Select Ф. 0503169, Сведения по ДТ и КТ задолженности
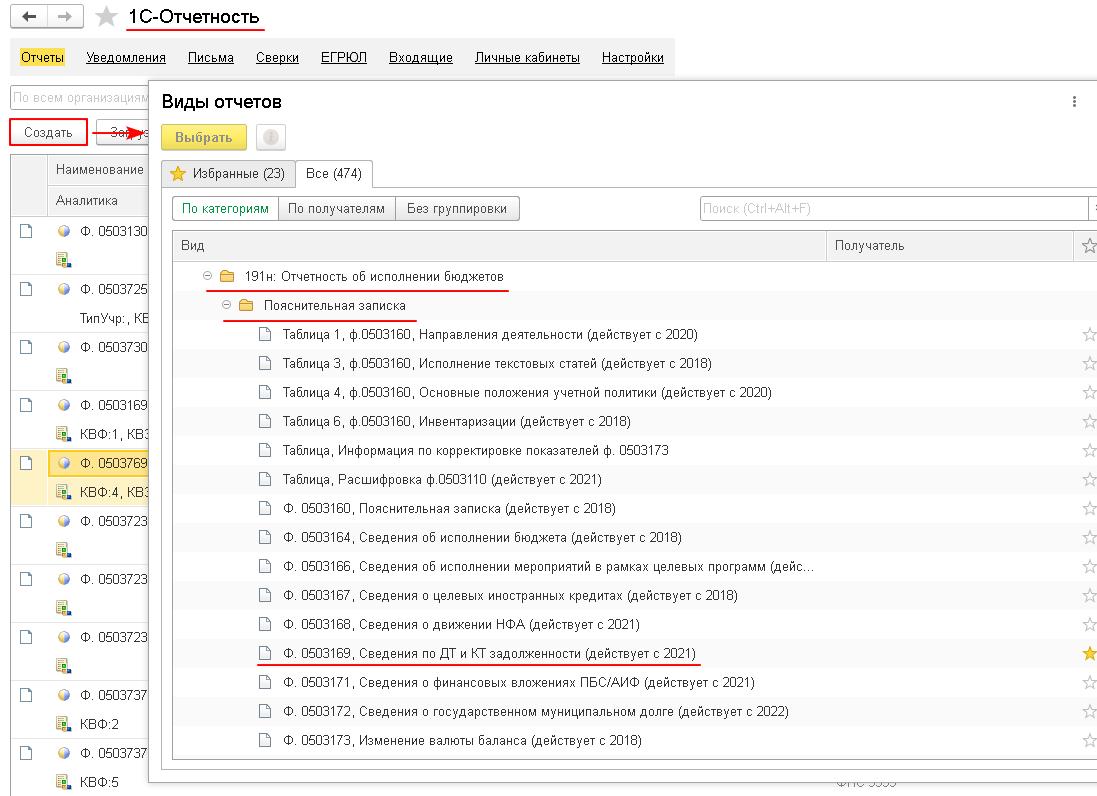Viewport: 1097px width, 796px height. coord(489,653)
